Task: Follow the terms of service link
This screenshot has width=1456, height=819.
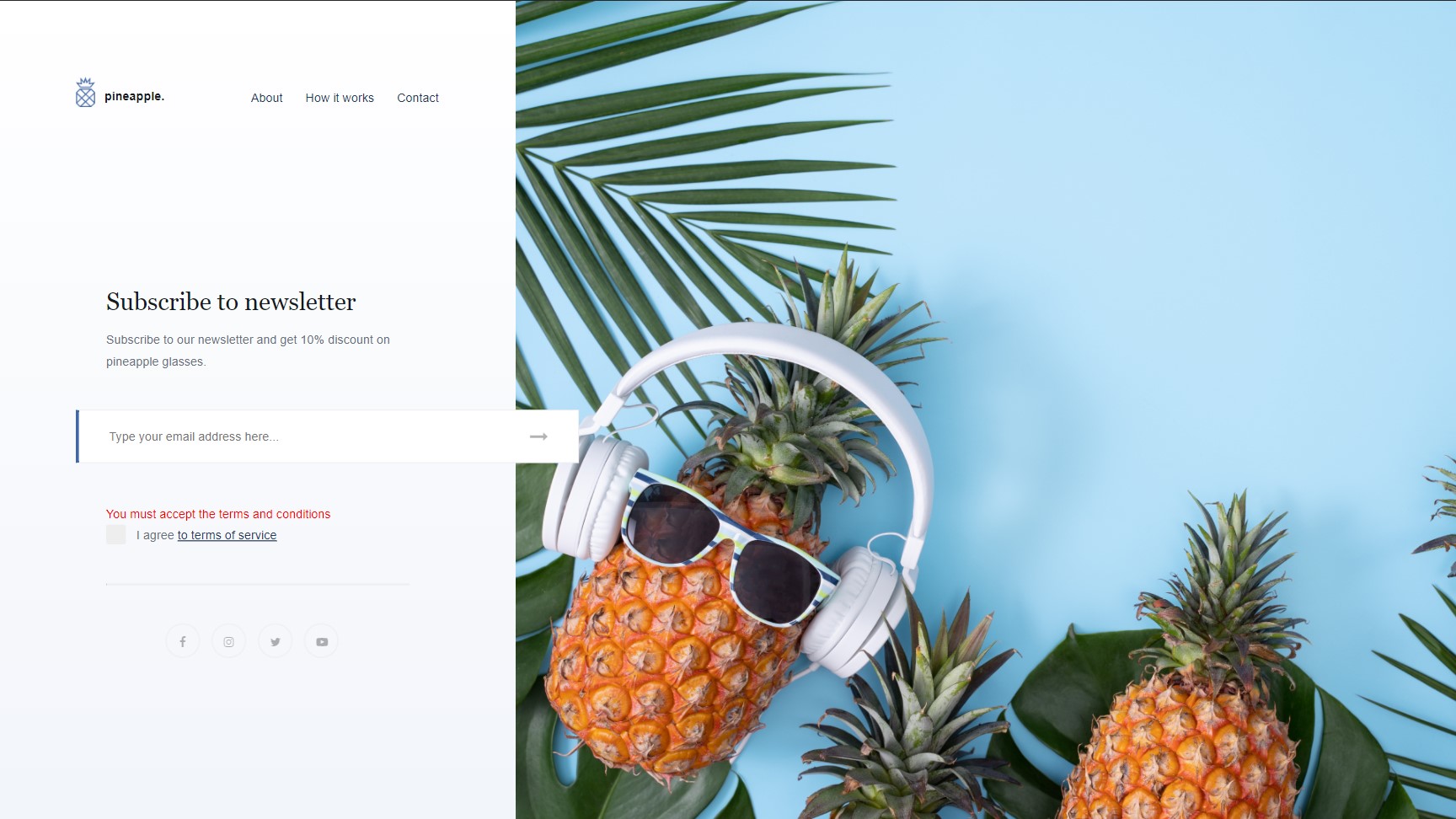Action: pyautogui.click(x=227, y=535)
